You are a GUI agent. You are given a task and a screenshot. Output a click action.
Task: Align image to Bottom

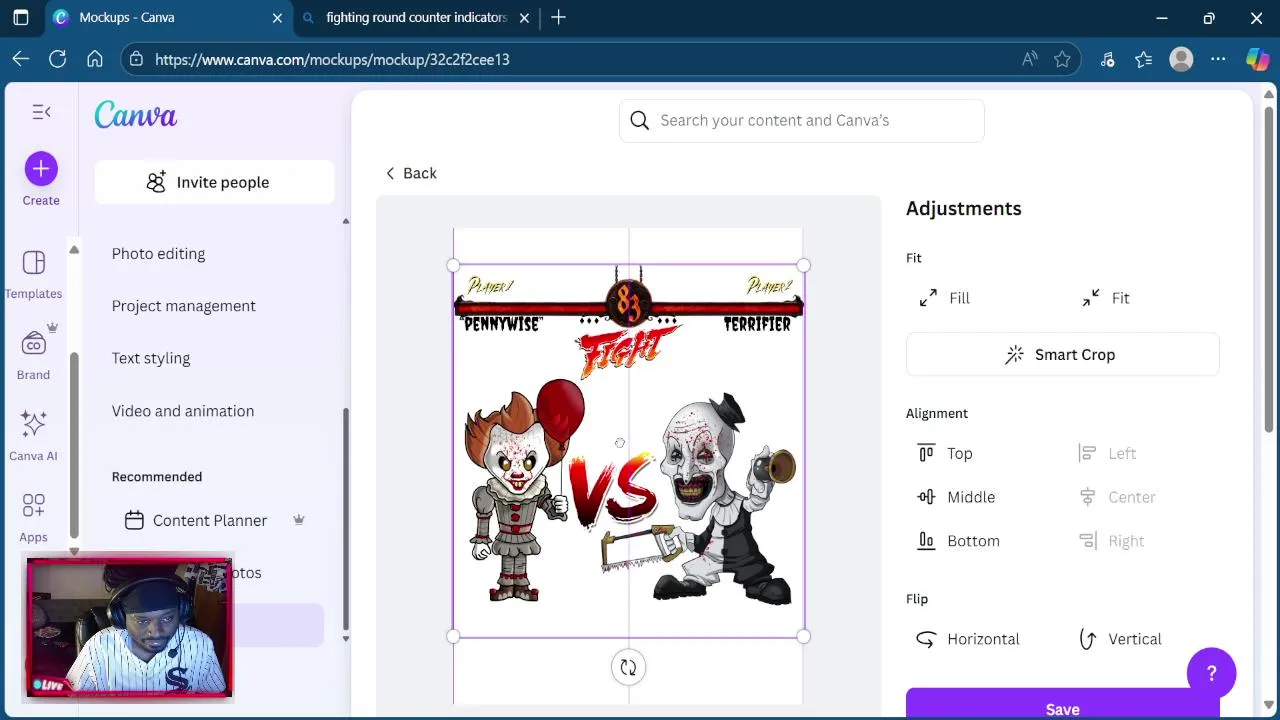click(958, 541)
